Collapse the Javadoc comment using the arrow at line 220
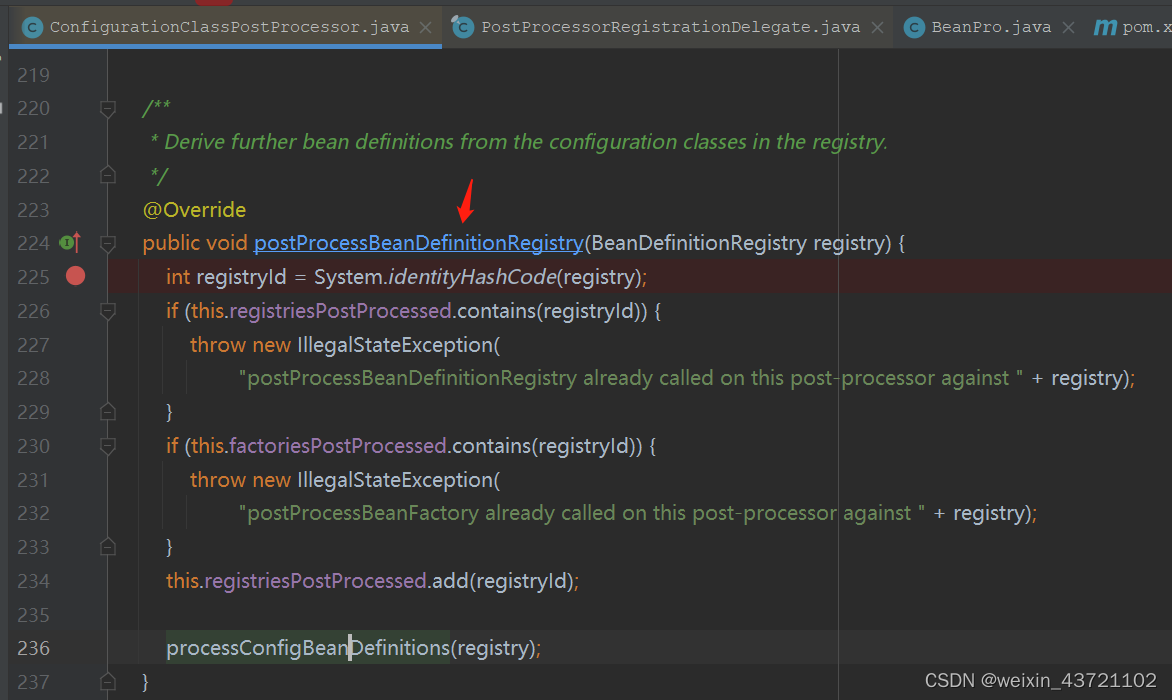This screenshot has height=700, width=1172. click(107, 107)
